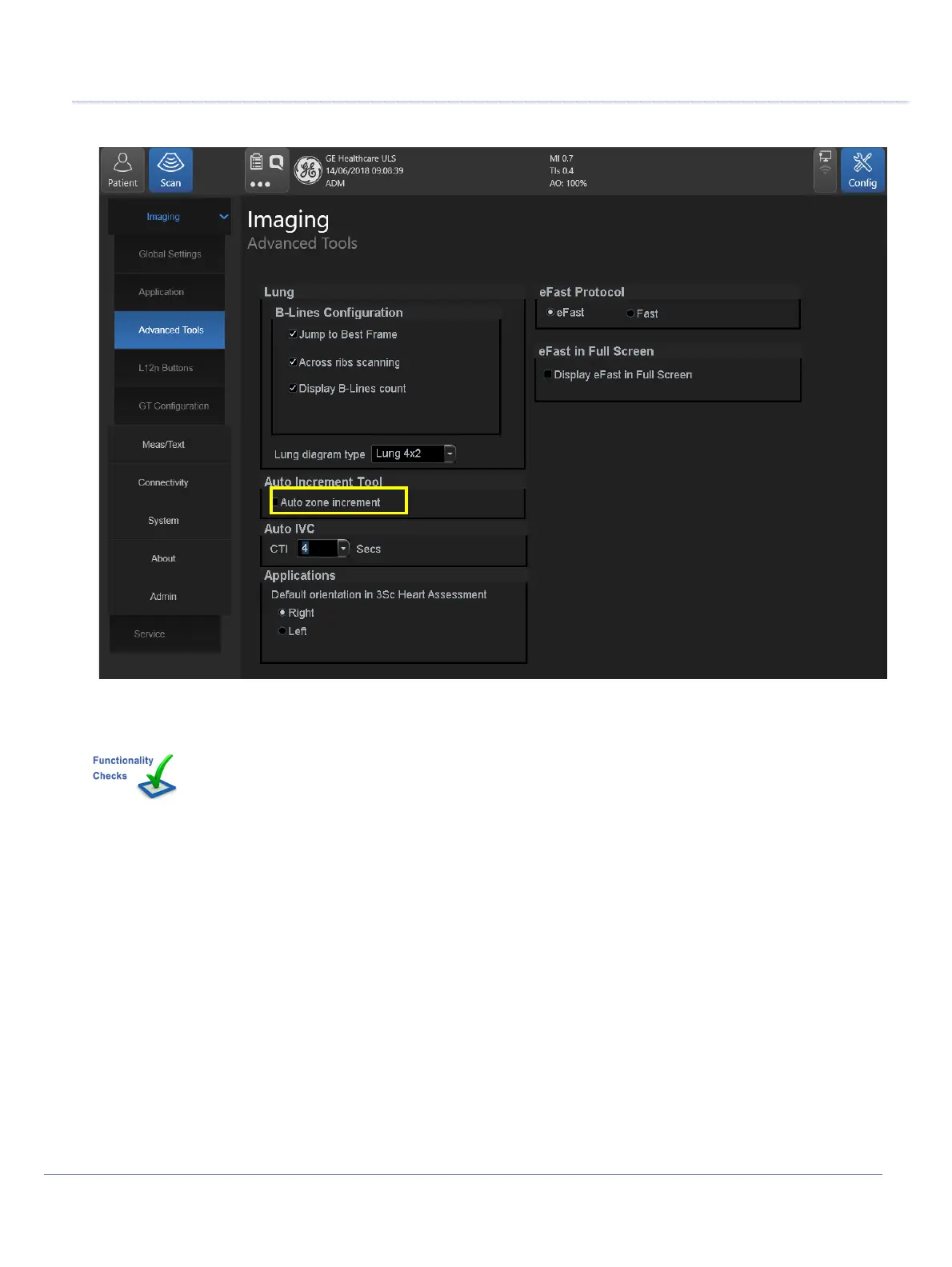Open Global Settings
This screenshot has width=952, height=1267.
(170, 254)
